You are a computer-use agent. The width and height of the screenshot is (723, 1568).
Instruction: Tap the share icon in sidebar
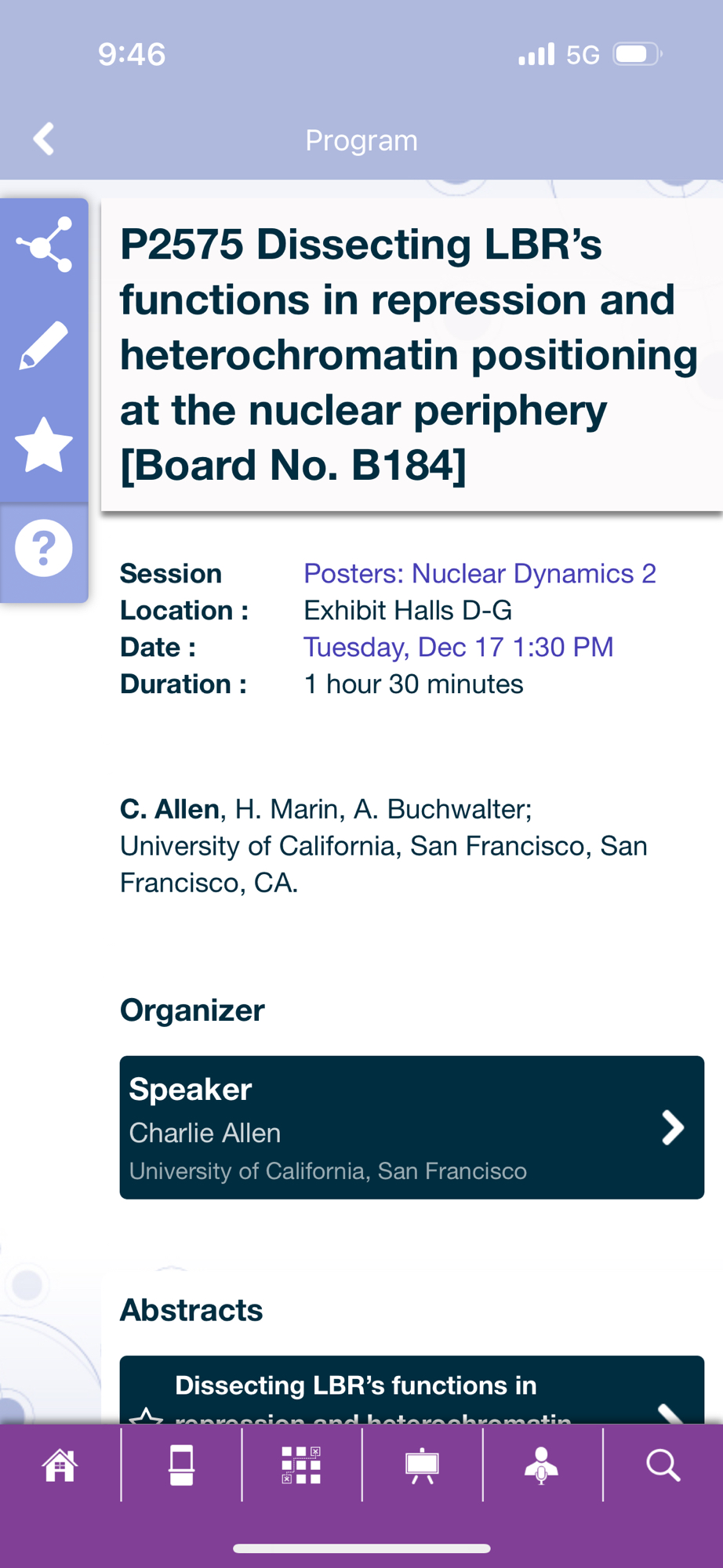[x=44, y=245]
